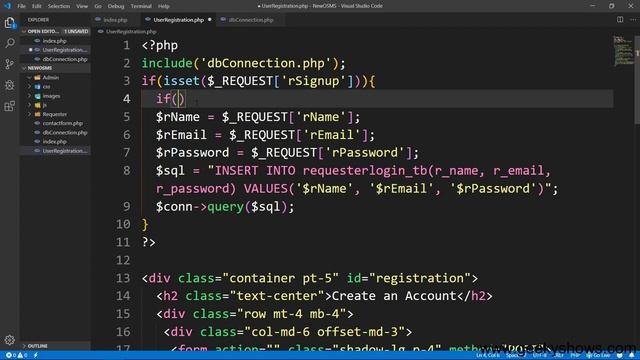Open the Debug menu

click(x=116, y=6)
